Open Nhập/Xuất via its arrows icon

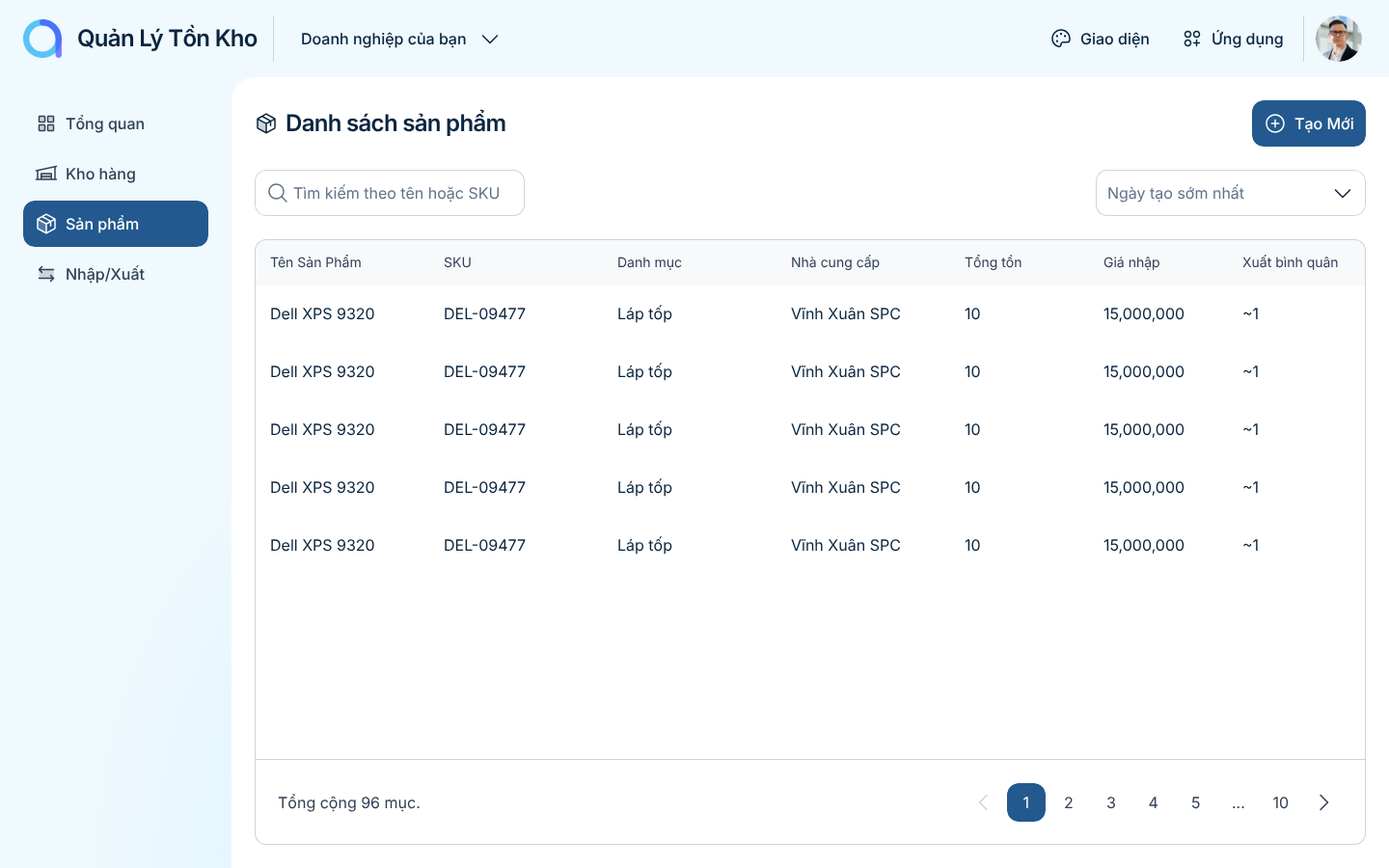coord(45,274)
